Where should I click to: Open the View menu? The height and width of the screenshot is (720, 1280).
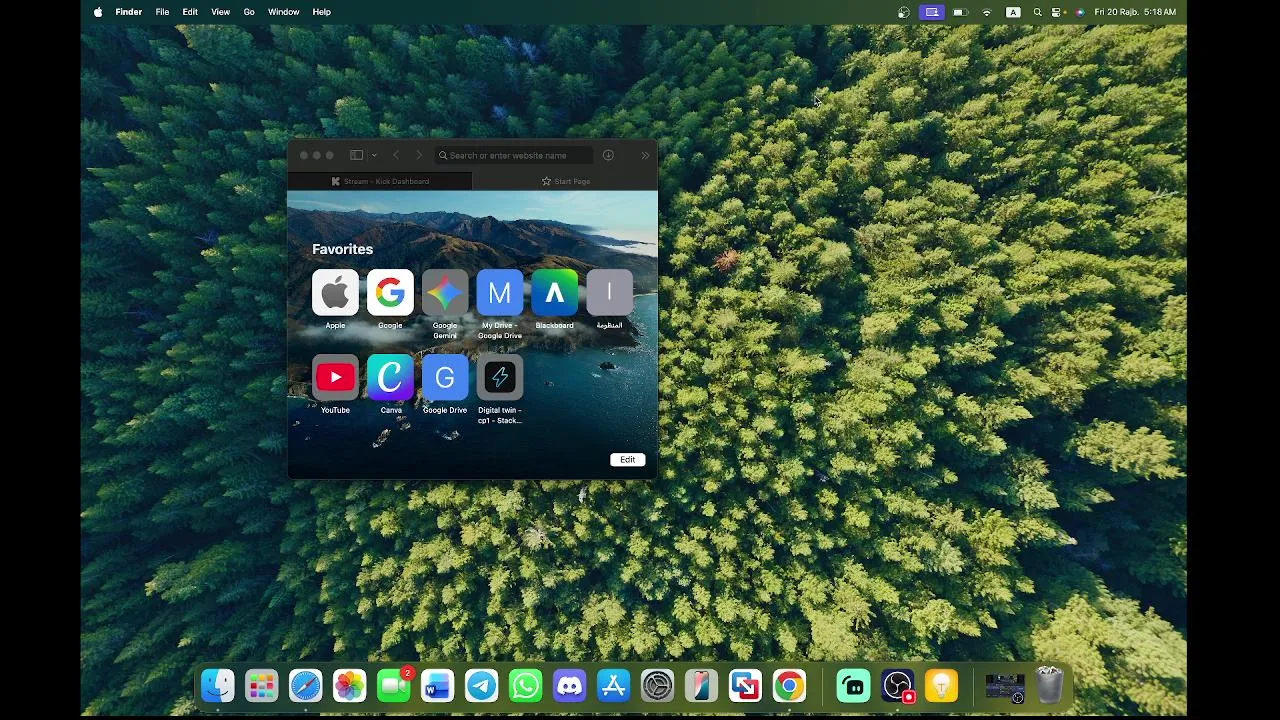coord(220,12)
